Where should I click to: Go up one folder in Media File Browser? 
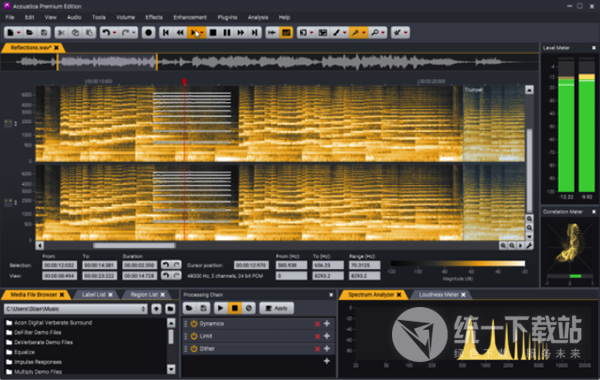[x=156, y=309]
